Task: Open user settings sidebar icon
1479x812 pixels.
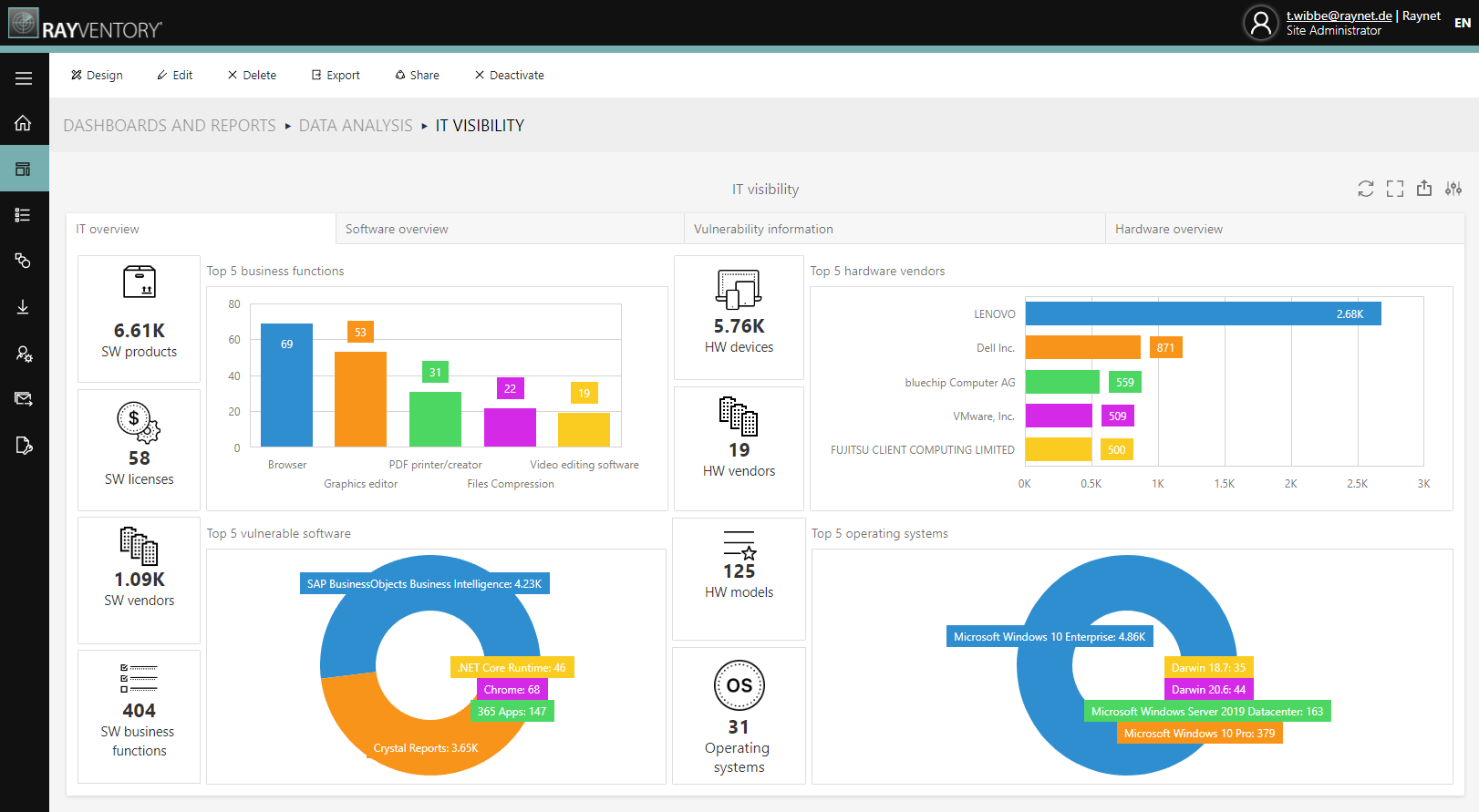Action: (x=24, y=354)
